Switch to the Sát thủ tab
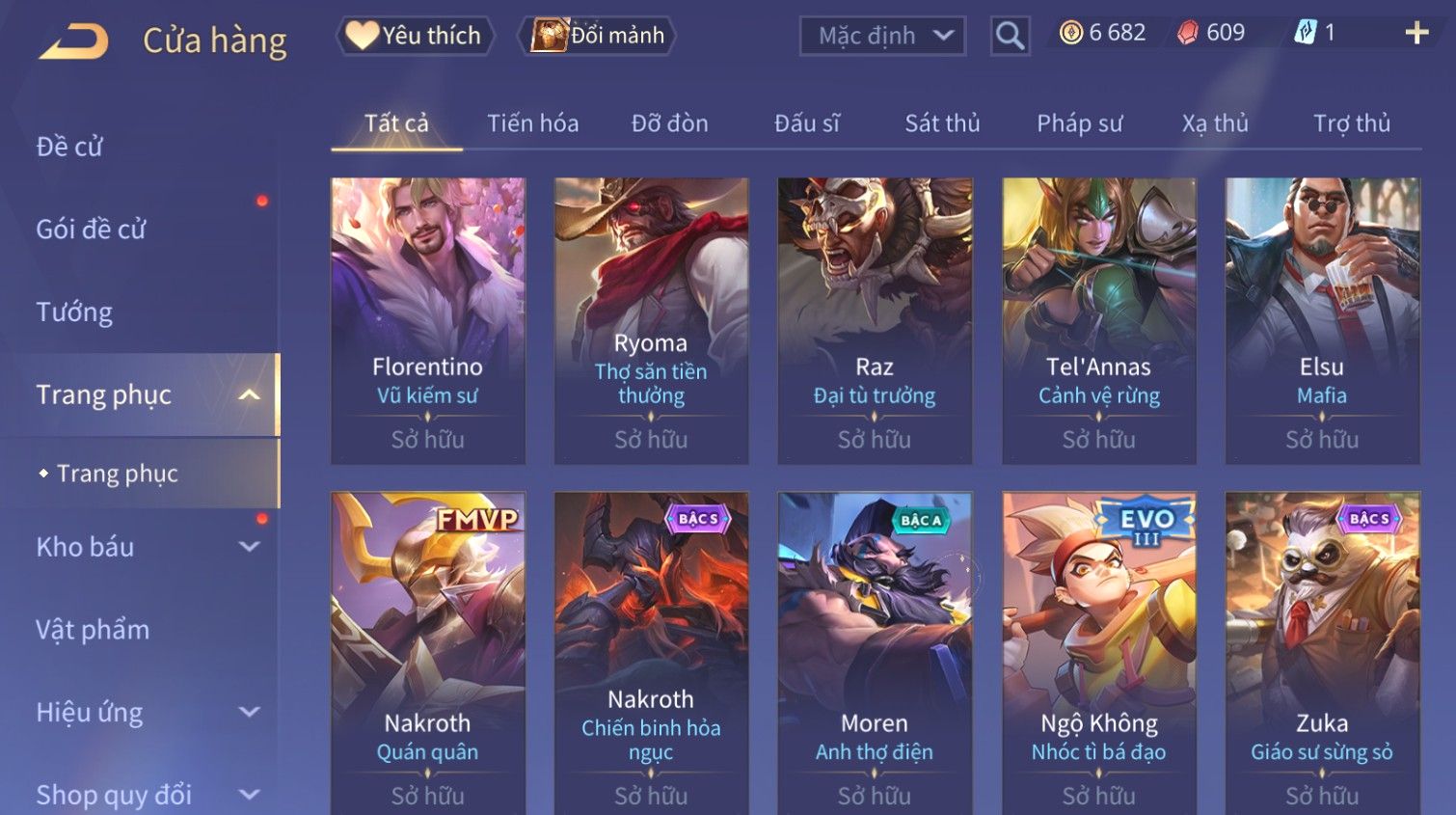 [x=942, y=123]
